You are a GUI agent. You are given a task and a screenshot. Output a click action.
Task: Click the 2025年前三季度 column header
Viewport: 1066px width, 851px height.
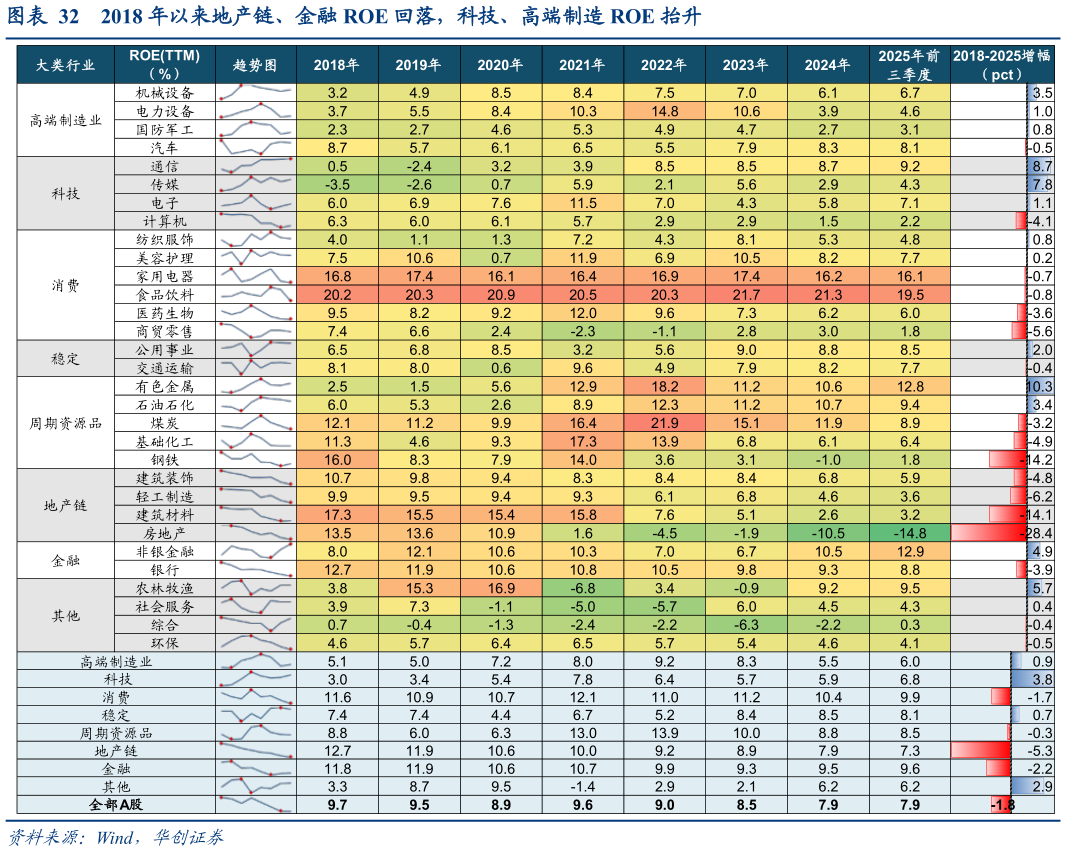pos(909,65)
